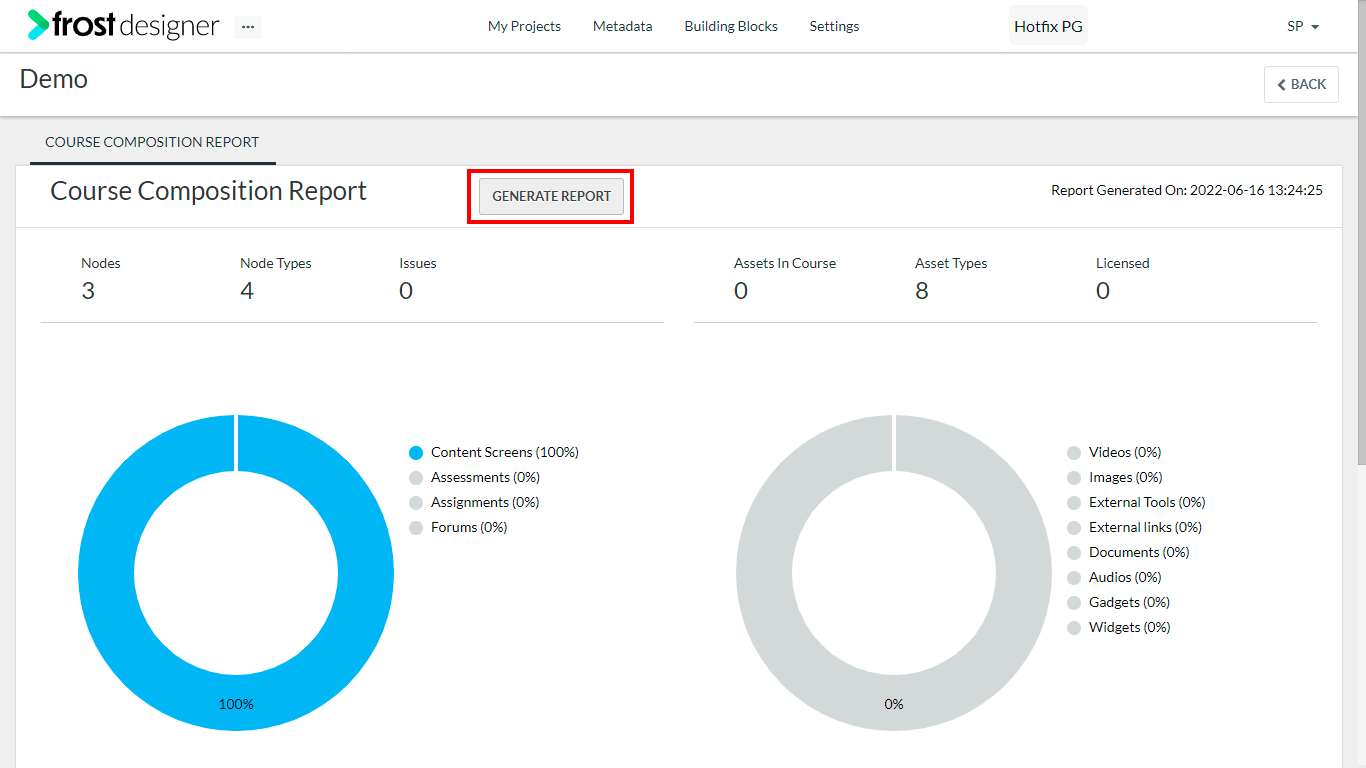Viewport: 1366px width, 768px height.
Task: Expand the SP user dropdown
Action: (x=1303, y=26)
